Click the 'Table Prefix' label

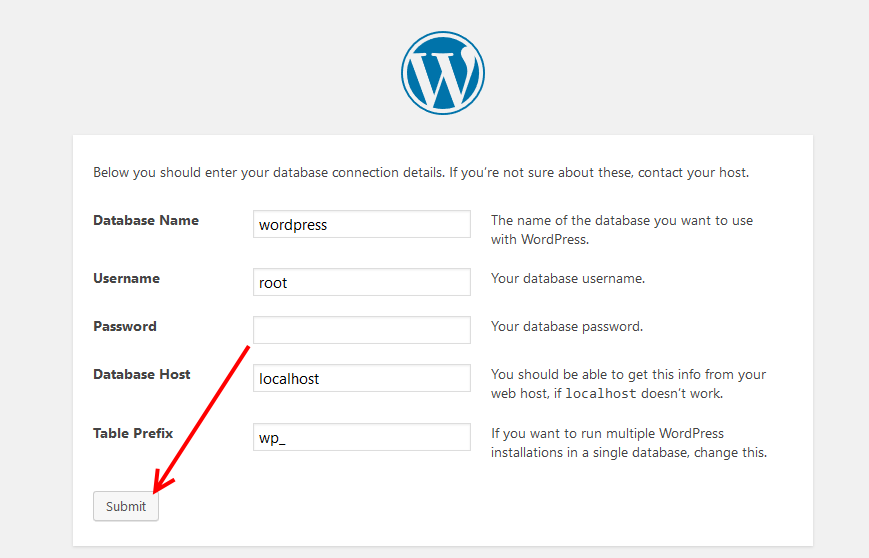pyautogui.click(x=133, y=433)
